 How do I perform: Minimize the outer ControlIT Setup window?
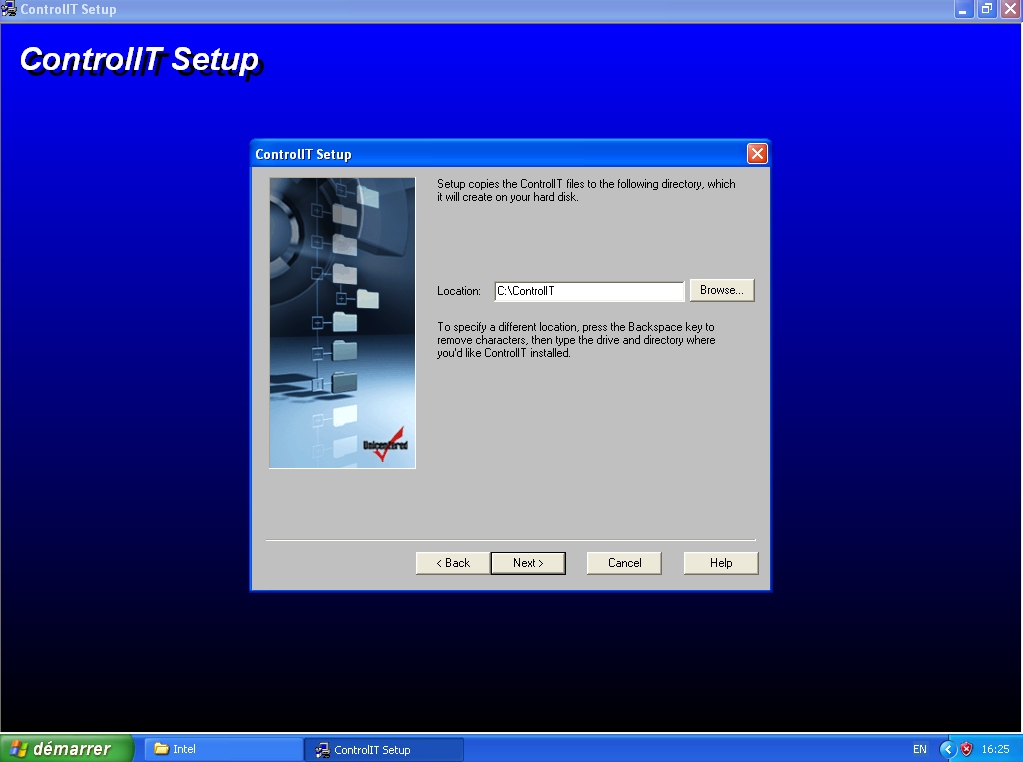click(x=964, y=9)
